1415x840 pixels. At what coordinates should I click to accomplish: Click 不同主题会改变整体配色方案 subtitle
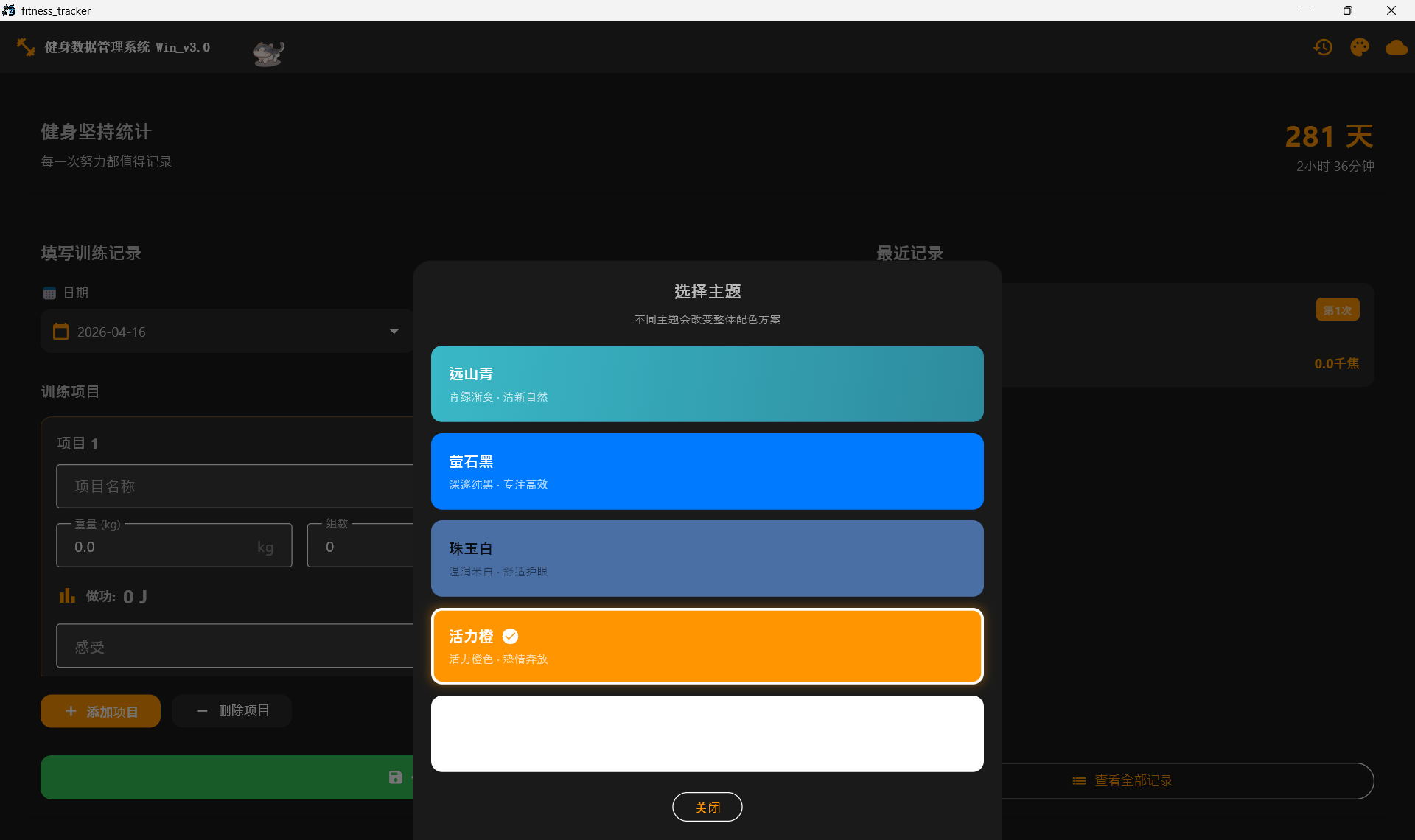point(707,320)
